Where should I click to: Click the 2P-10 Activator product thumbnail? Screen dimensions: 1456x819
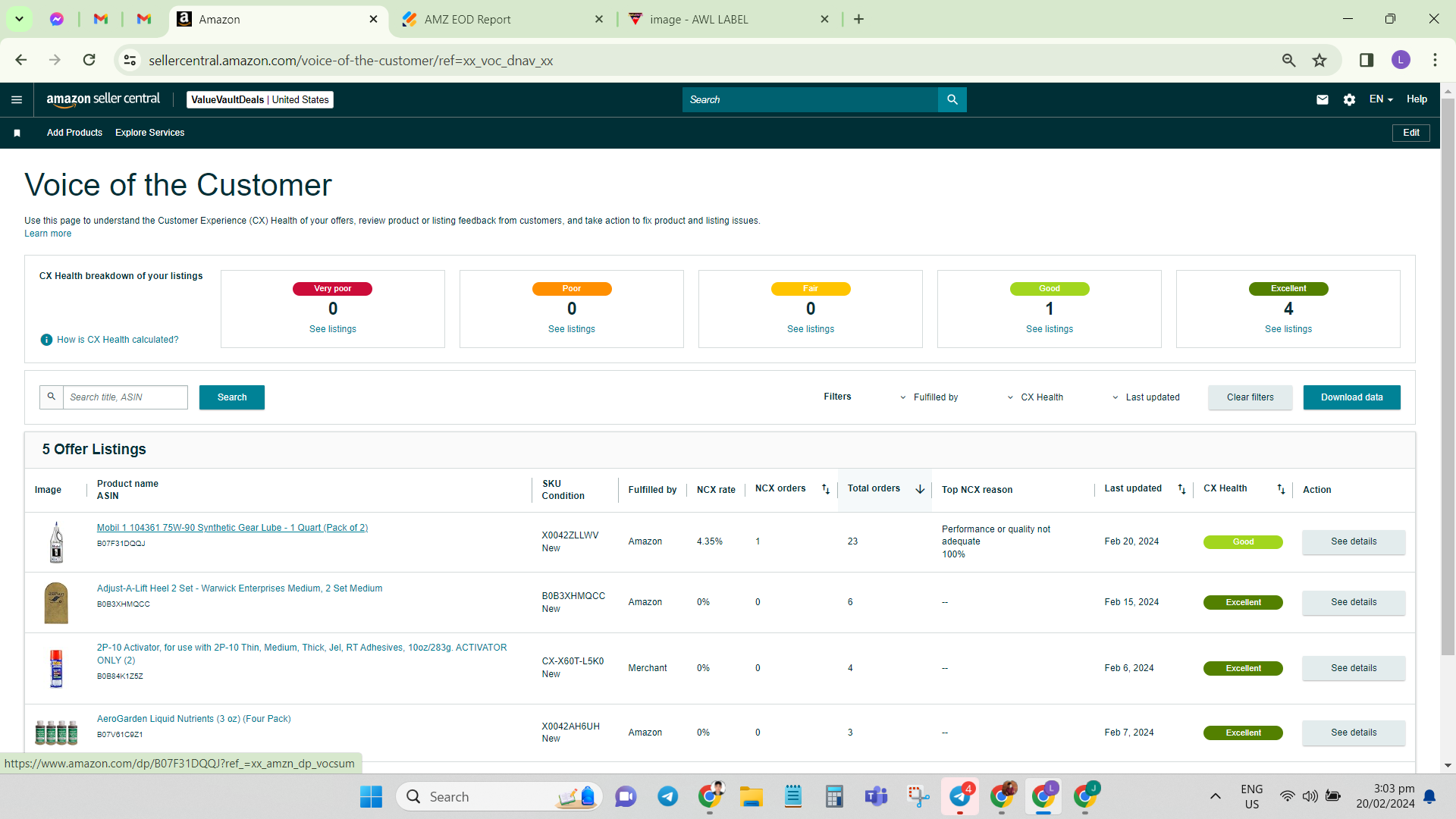(x=56, y=668)
